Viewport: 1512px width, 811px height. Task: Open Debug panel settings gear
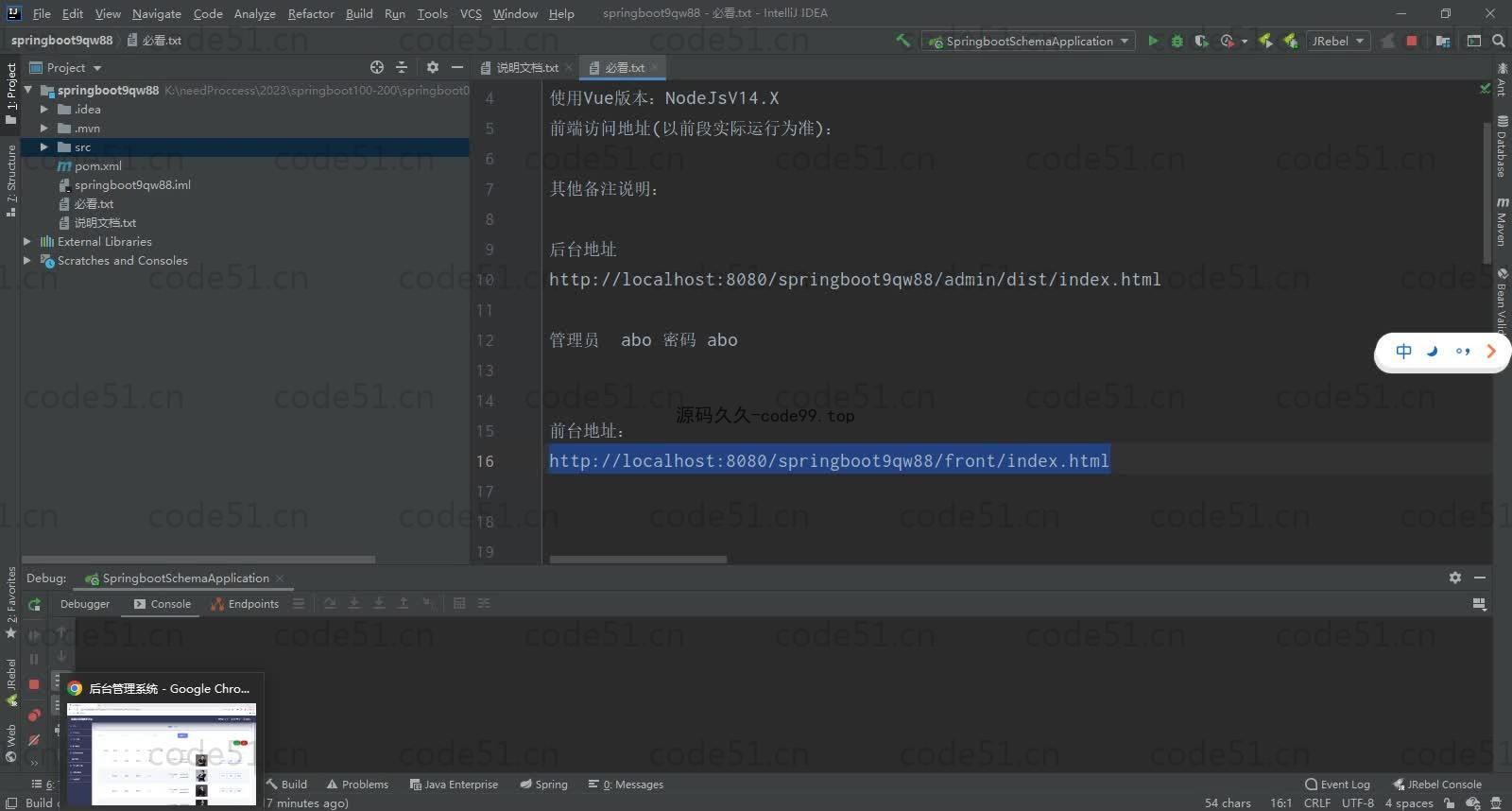click(x=1455, y=578)
